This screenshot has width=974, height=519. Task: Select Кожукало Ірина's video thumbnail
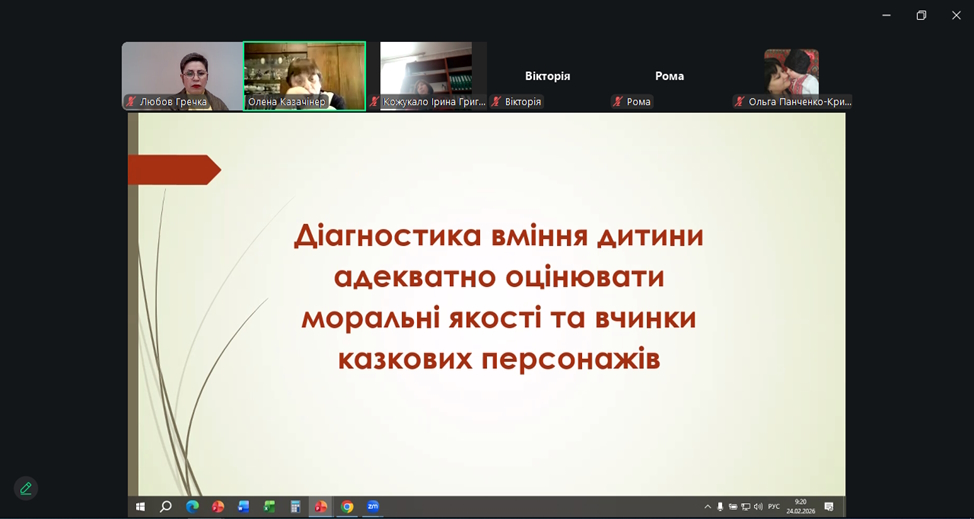[426, 75]
